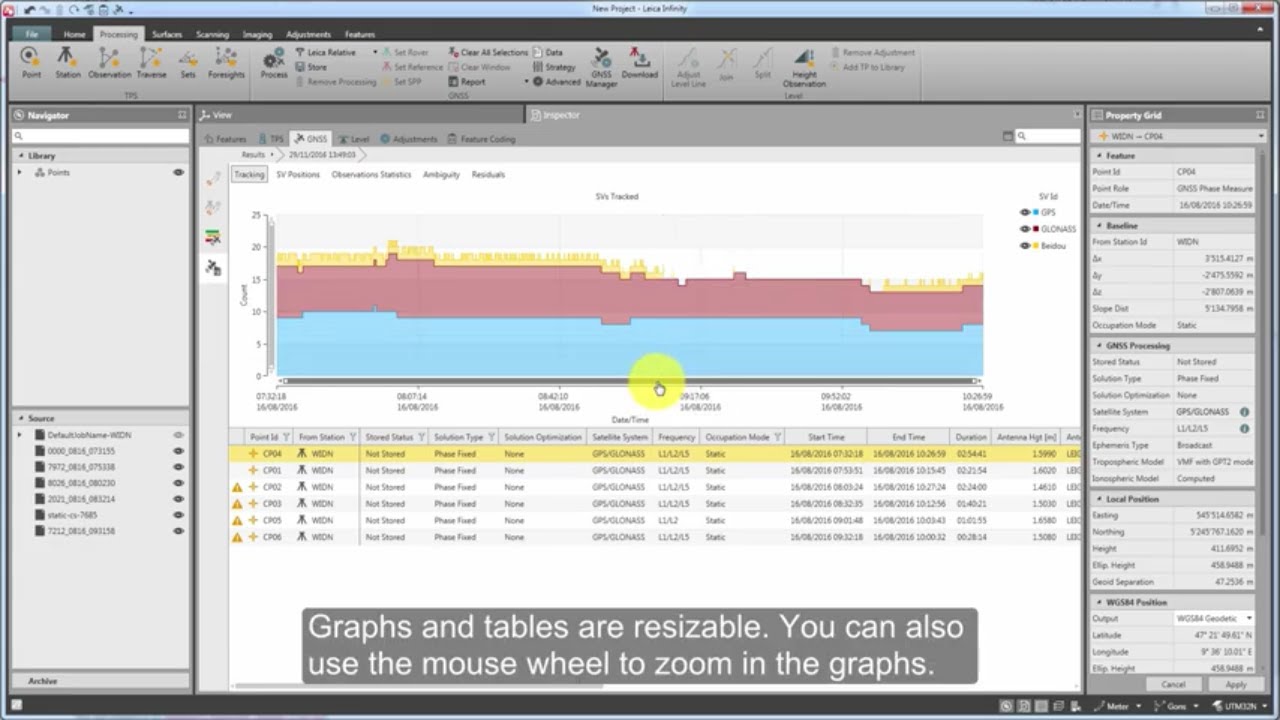Activate the Foresights tool
Screen dimensions: 1280x720
click(x=226, y=62)
